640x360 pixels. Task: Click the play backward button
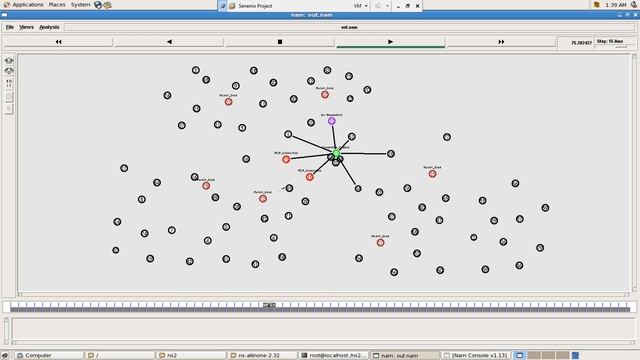point(169,42)
